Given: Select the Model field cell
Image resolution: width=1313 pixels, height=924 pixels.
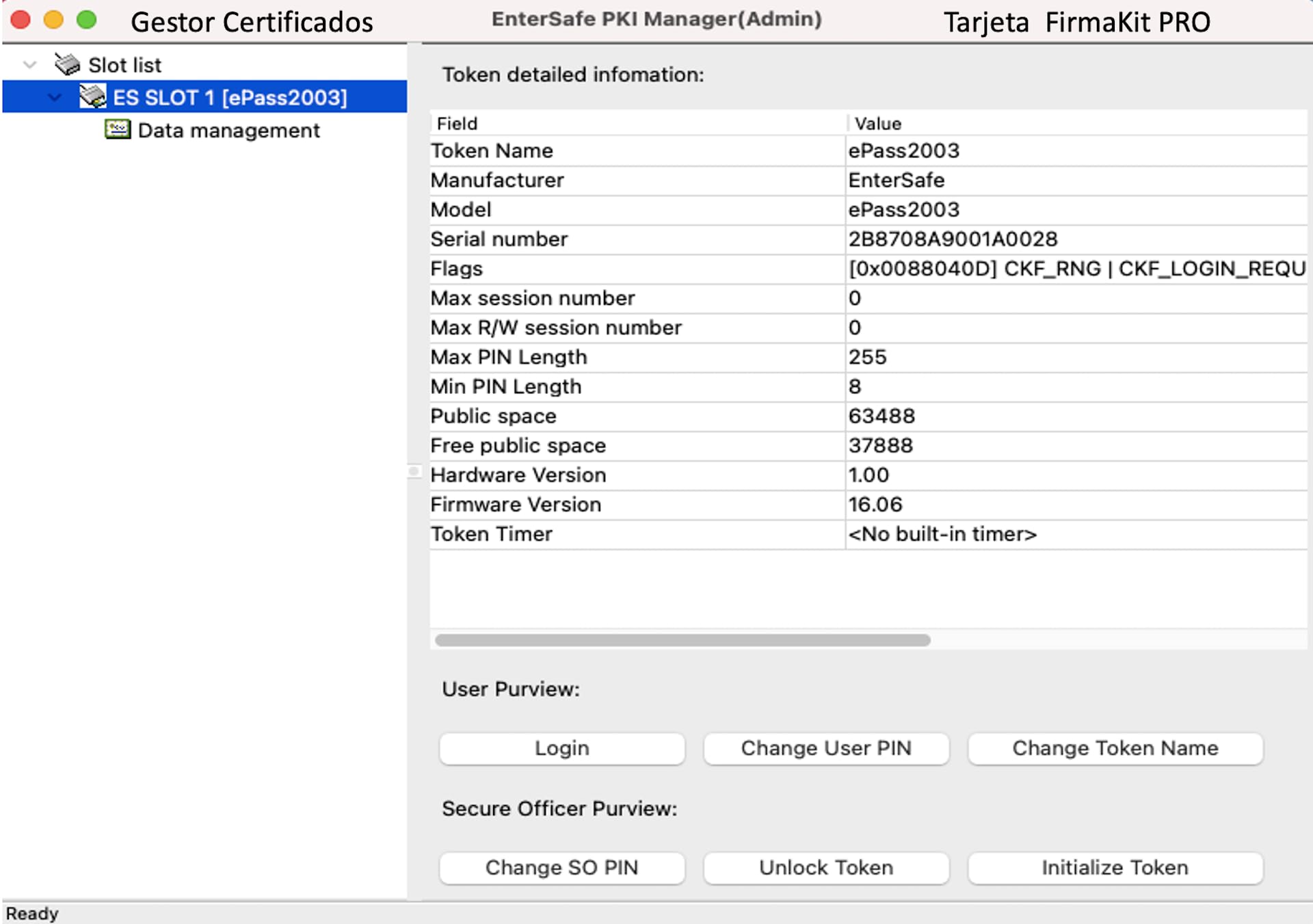Looking at the screenshot, I should pos(637,209).
